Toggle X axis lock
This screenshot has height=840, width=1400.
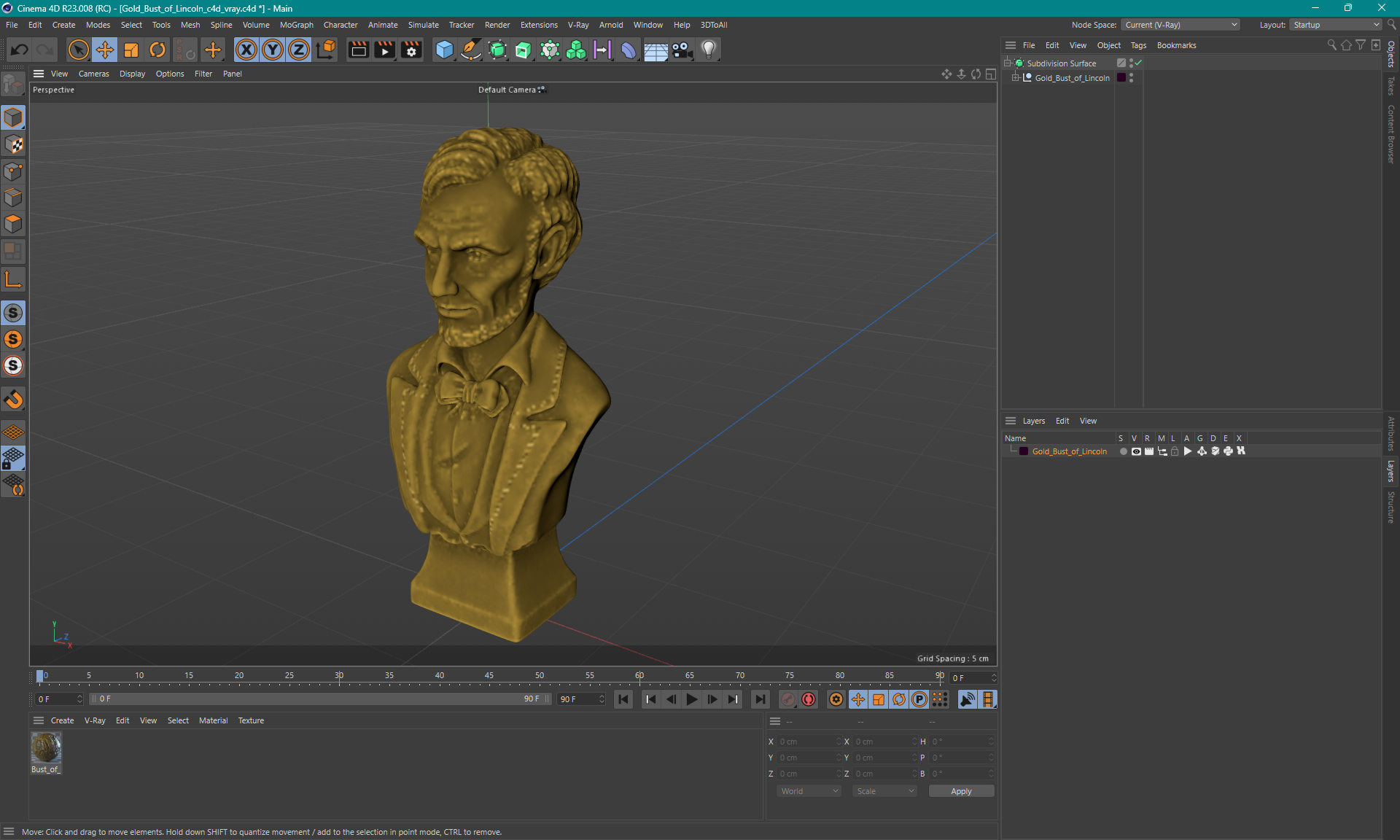tap(246, 50)
